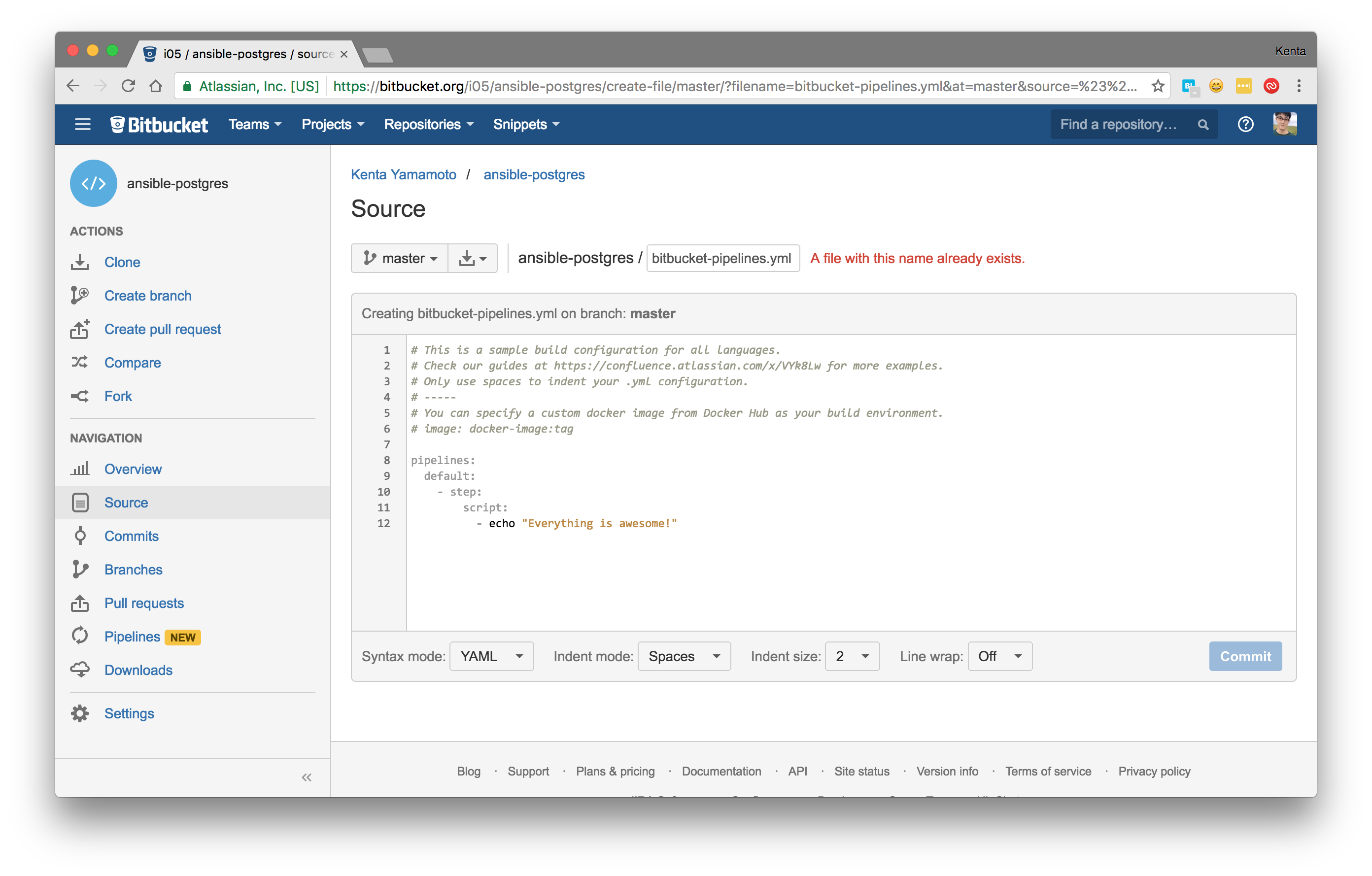Open the Pipelines section in sidebar
Screen dimensions: 1372x876
click(x=132, y=636)
